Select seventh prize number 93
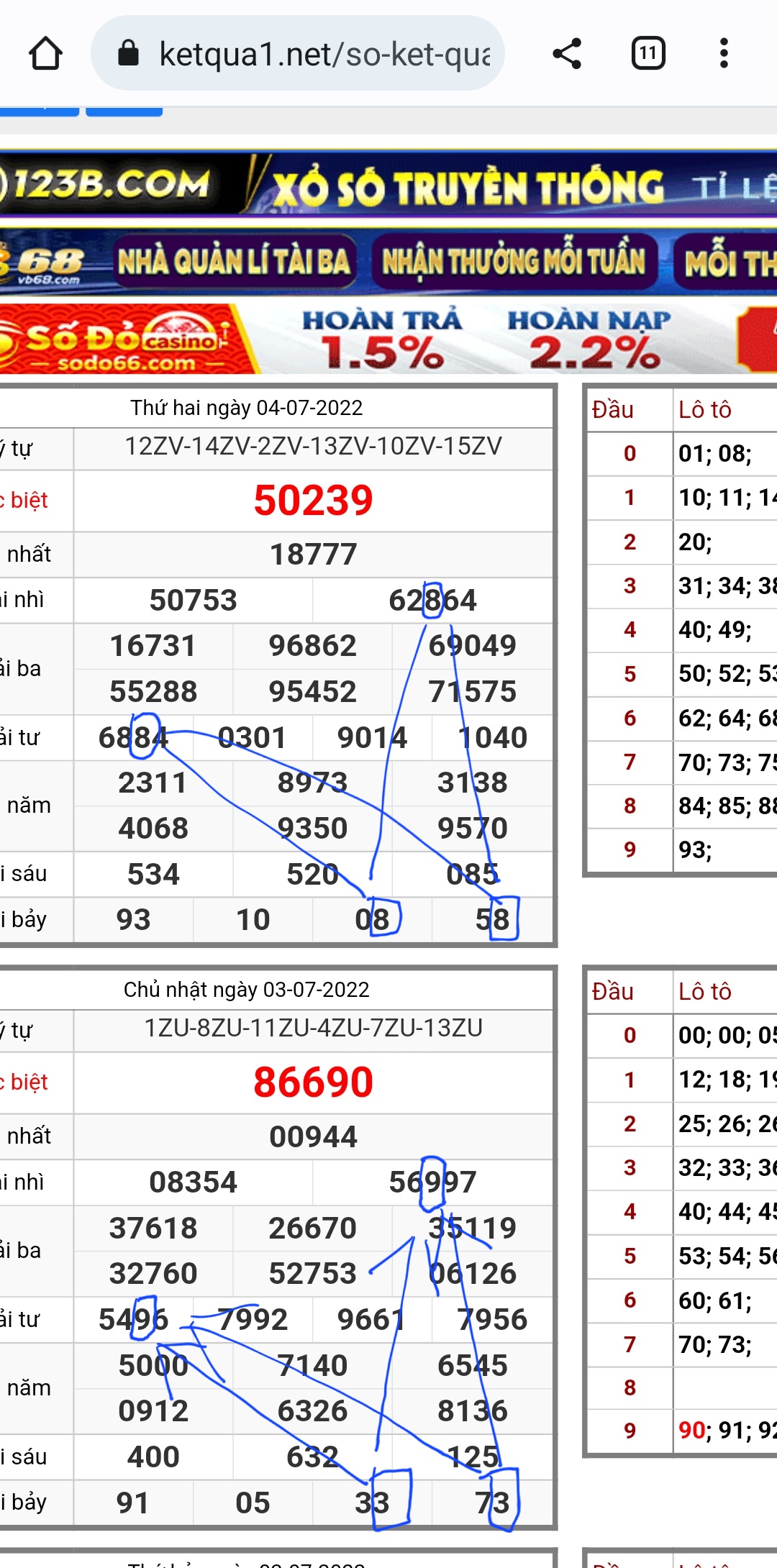The width and height of the screenshot is (777, 1568). 134,920
